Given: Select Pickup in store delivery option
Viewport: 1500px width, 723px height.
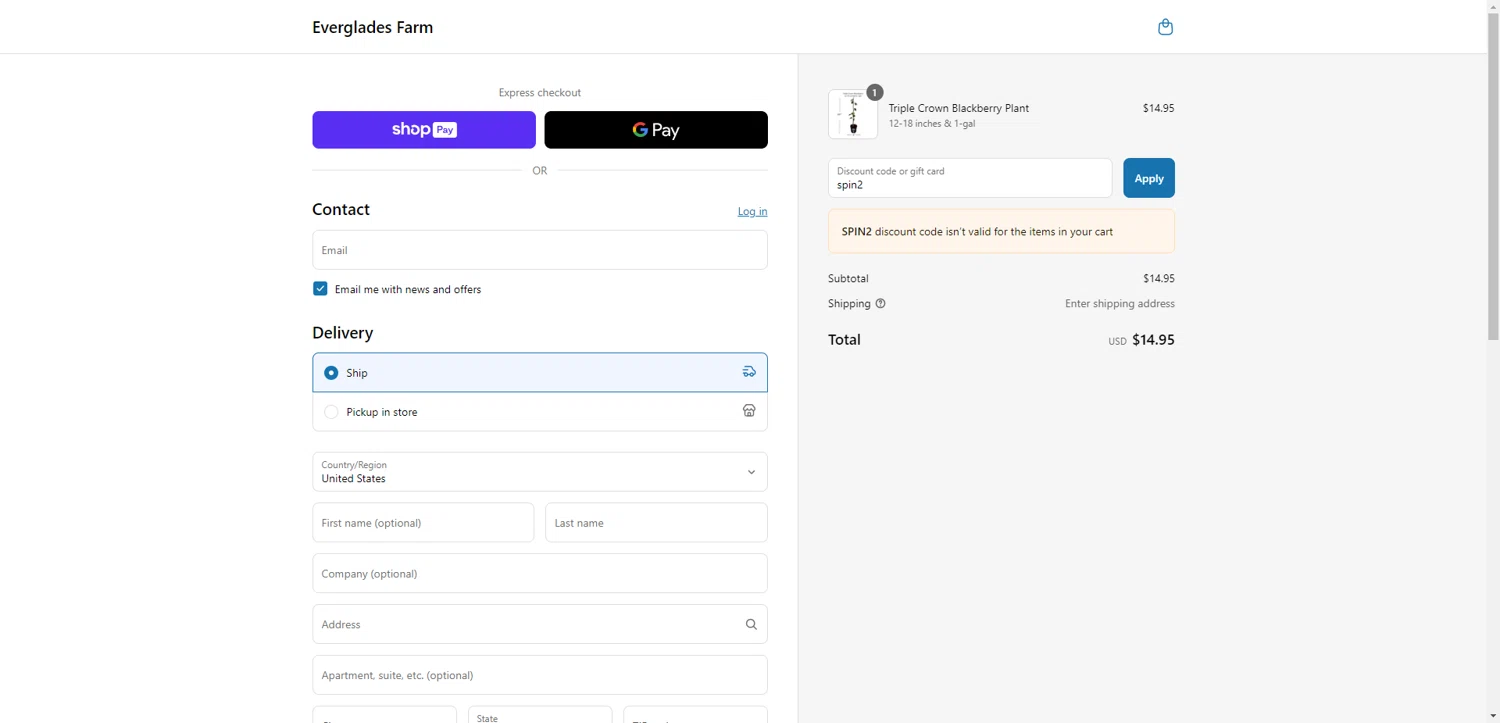Looking at the screenshot, I should point(331,412).
